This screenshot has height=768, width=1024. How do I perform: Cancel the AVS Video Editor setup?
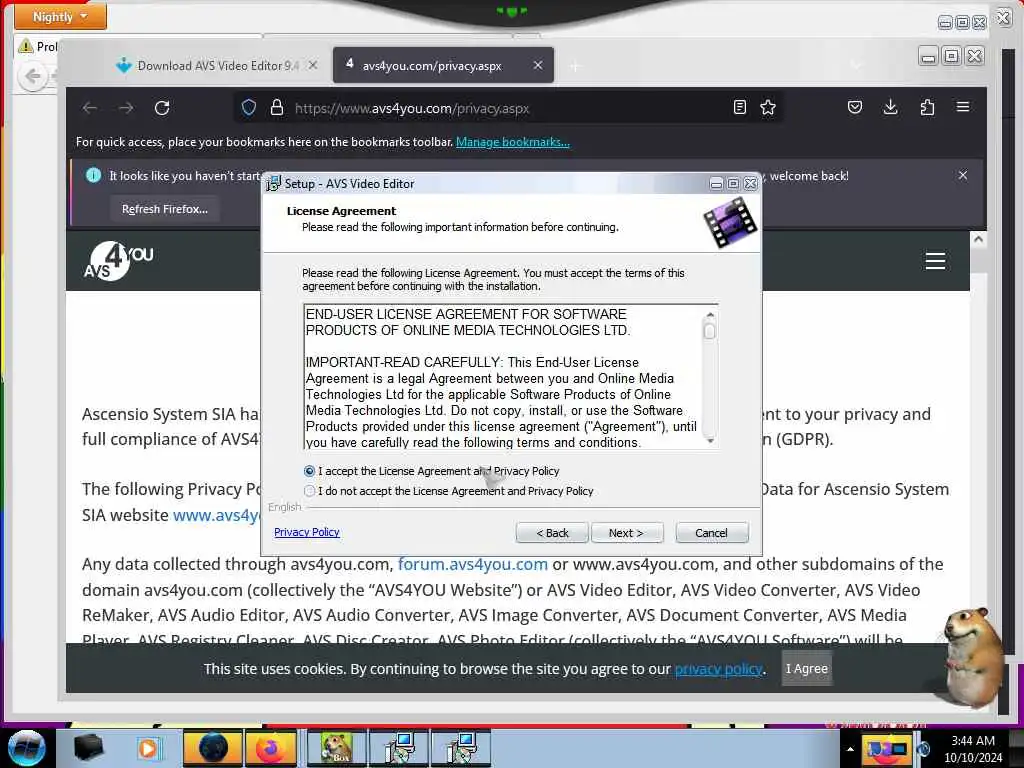tap(711, 533)
